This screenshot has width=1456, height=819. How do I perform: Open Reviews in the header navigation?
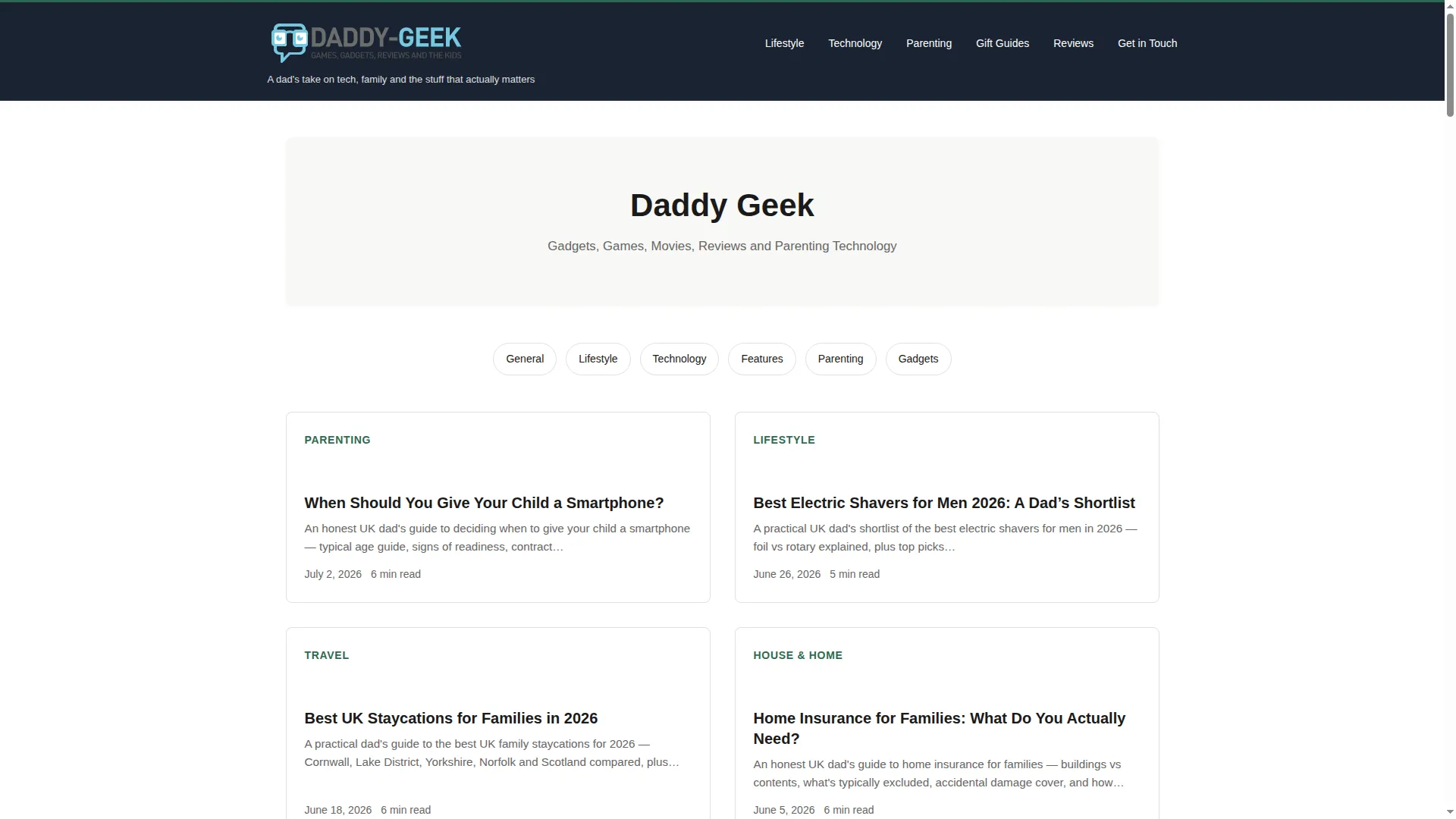(x=1073, y=43)
